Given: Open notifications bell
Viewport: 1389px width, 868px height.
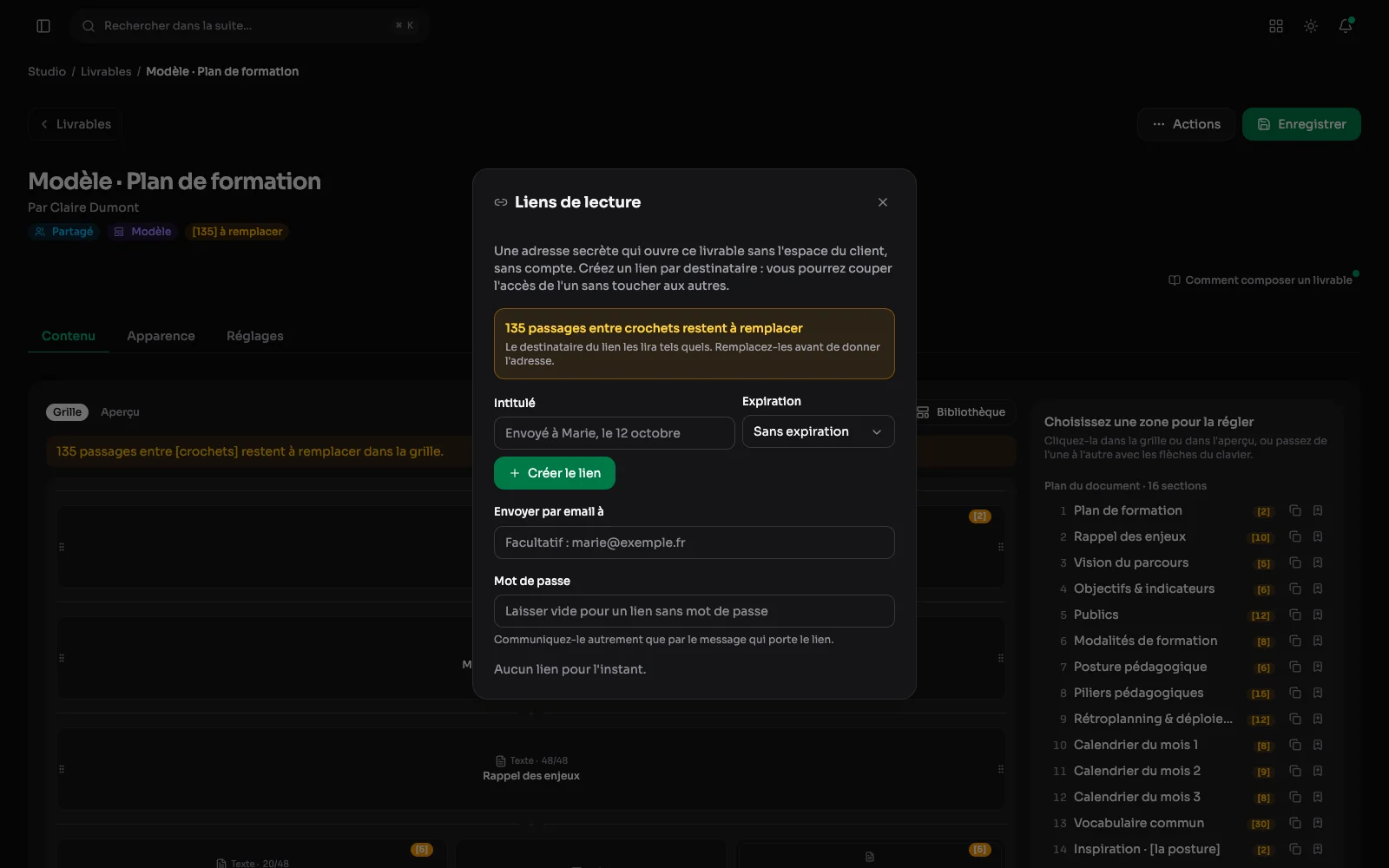Looking at the screenshot, I should [1346, 26].
